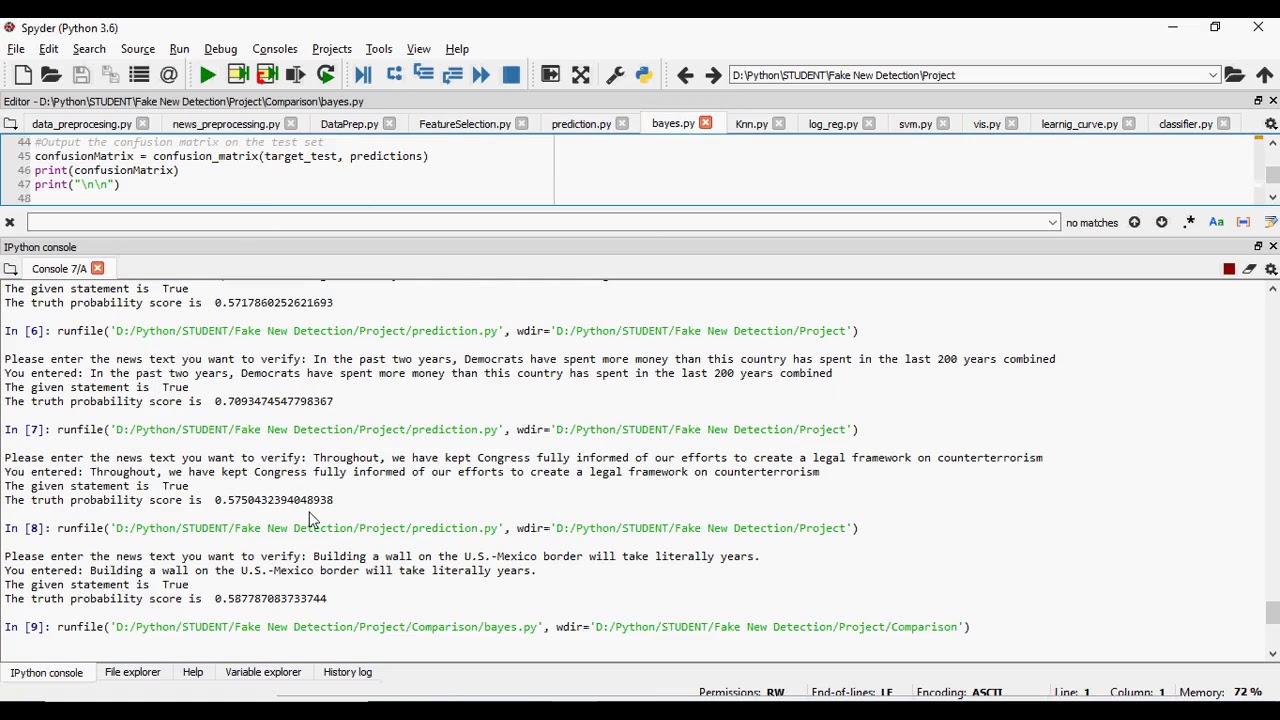
Task: Run current cell and advance to next
Action: click(x=266, y=75)
